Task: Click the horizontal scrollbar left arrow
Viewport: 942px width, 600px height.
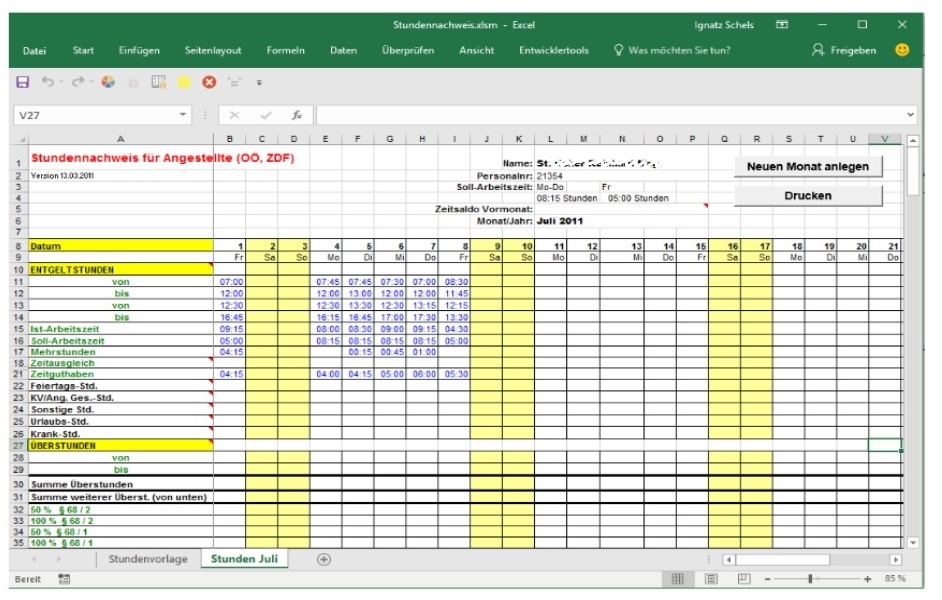Action: [728, 560]
